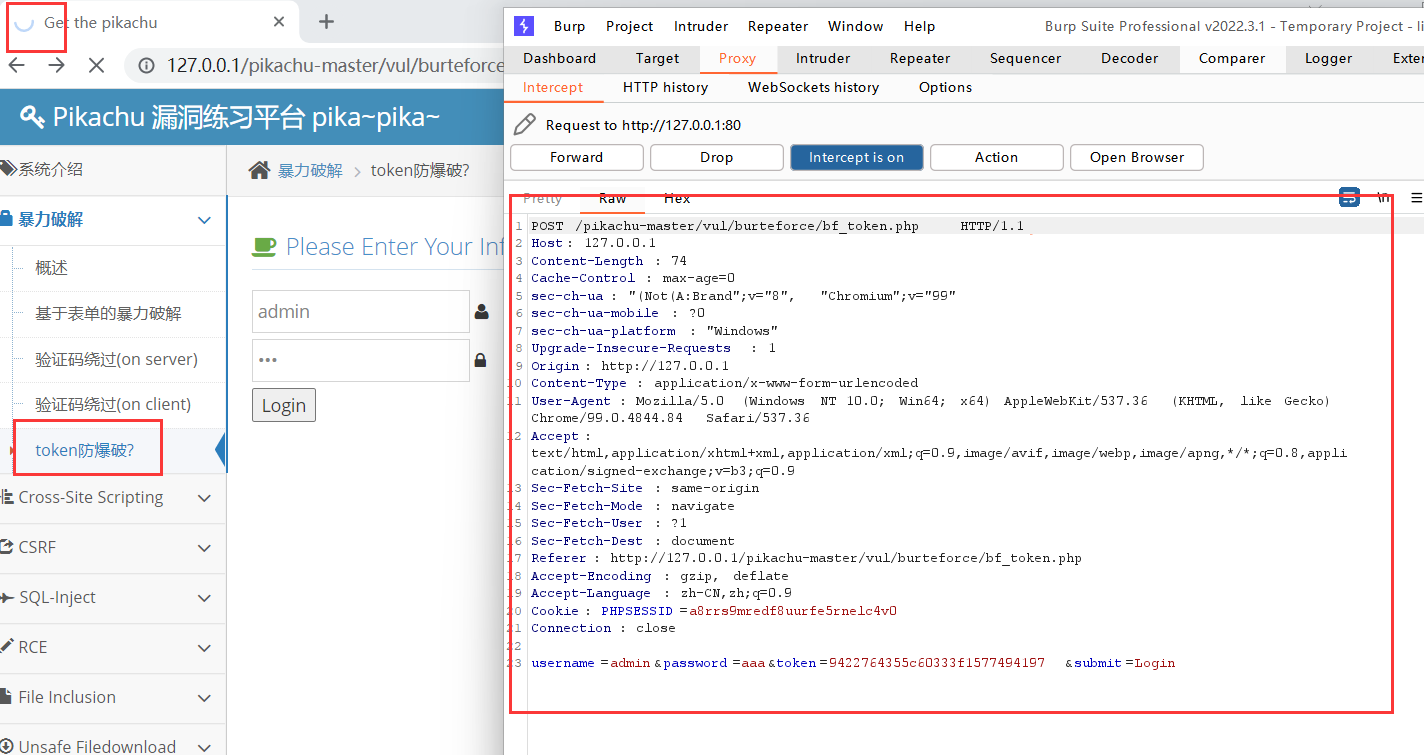1424x755 pixels.
Task: Open the Project menu
Action: pyautogui.click(x=630, y=26)
